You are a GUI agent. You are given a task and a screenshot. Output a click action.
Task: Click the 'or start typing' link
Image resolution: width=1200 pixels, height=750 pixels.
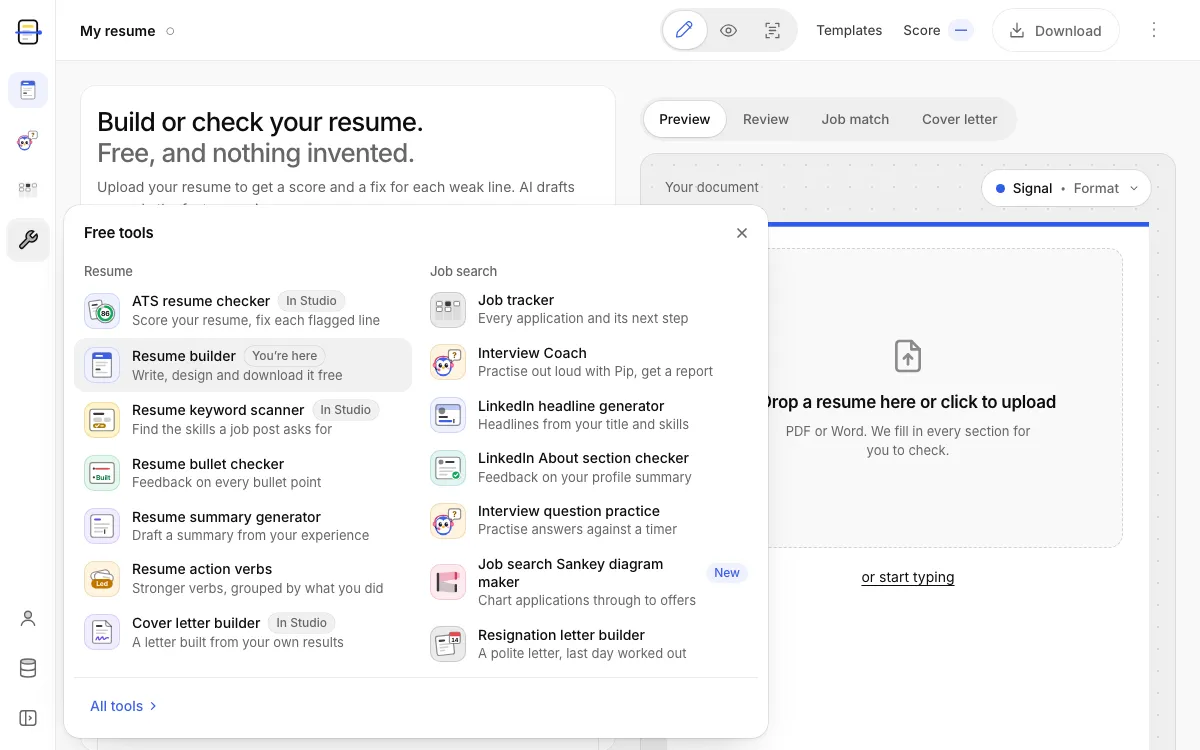pos(908,577)
